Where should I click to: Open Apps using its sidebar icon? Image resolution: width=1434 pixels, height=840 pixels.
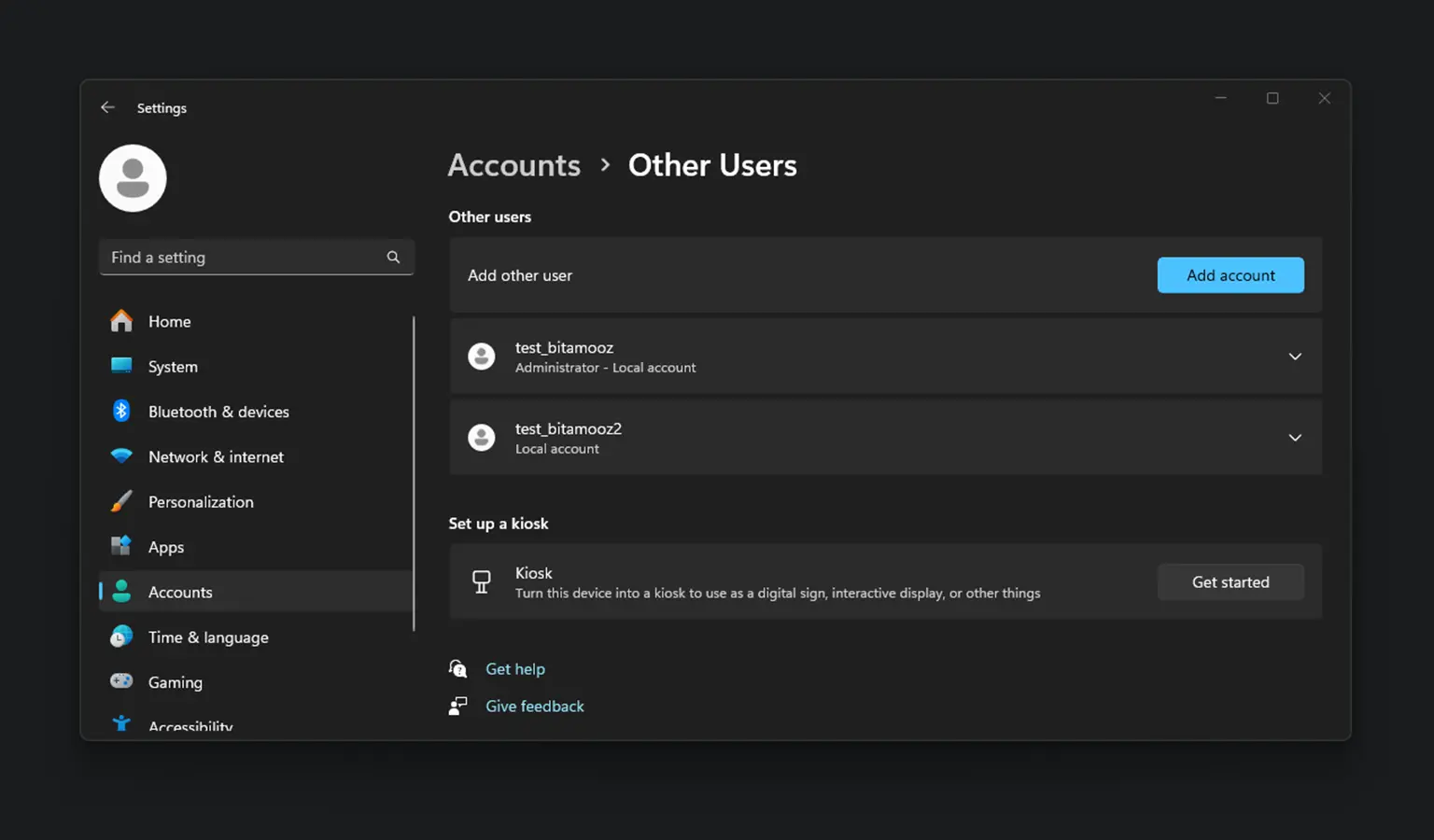pyautogui.click(x=121, y=546)
